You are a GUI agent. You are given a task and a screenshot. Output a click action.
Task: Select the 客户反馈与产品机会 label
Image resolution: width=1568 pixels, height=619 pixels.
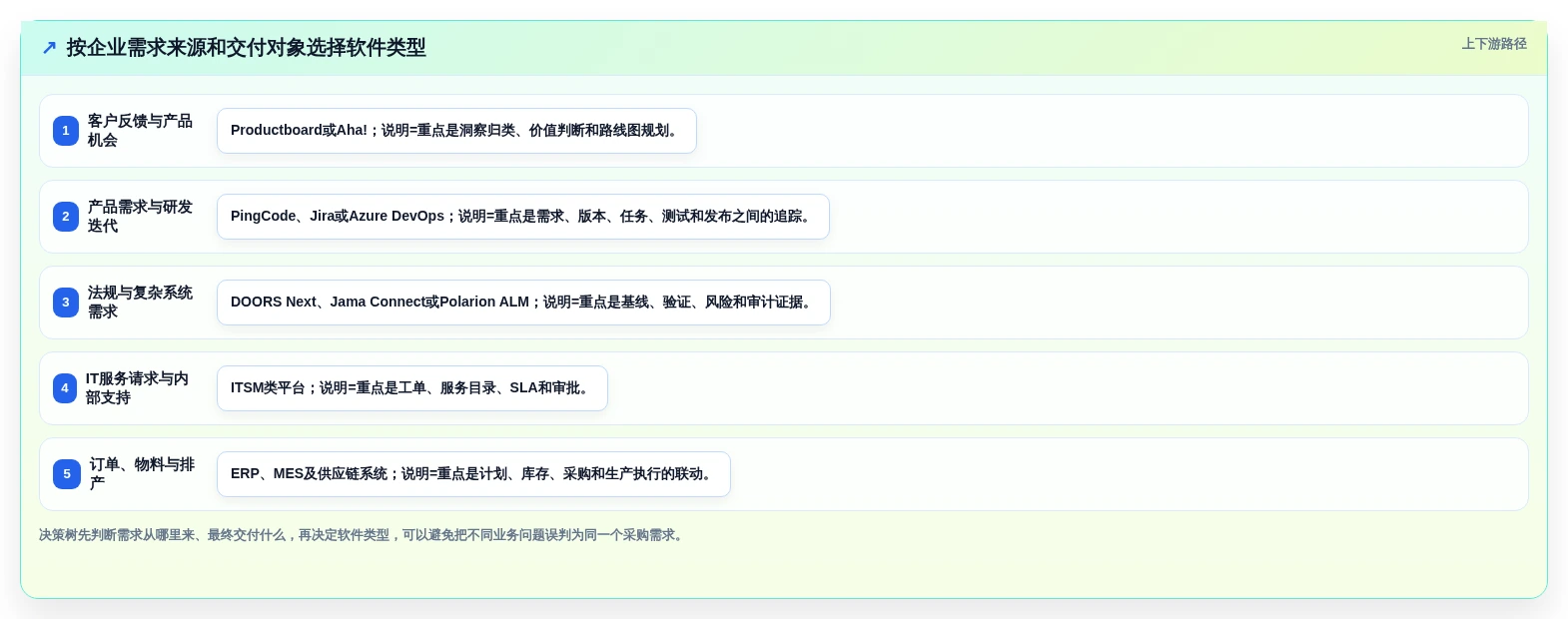pos(140,131)
